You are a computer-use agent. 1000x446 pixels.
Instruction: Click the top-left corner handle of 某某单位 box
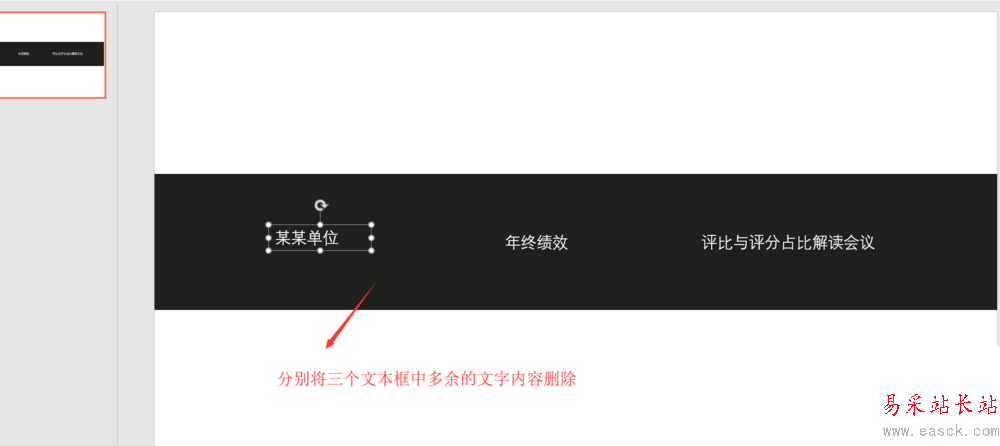[x=268, y=225]
